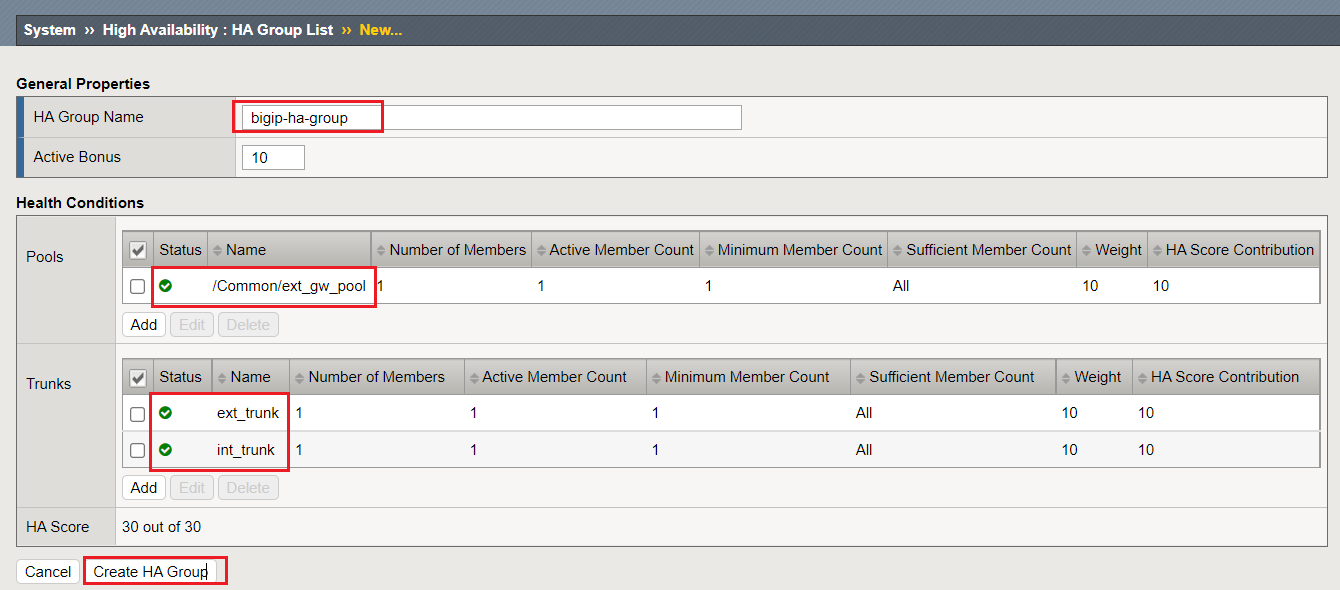Click sort arrows beside Trunks Name header
This screenshot has height=590, width=1340.
222,377
